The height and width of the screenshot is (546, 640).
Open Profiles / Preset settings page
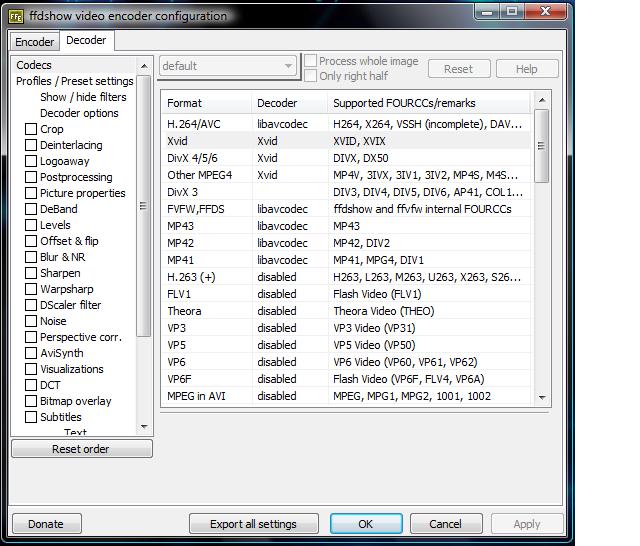pos(75,81)
